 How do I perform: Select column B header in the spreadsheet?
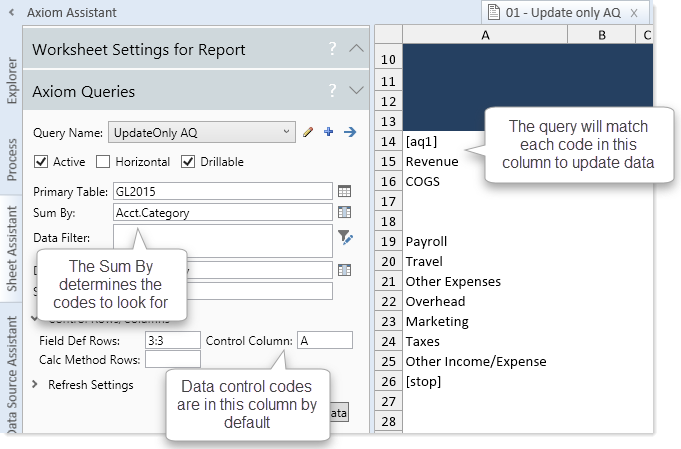(601, 36)
